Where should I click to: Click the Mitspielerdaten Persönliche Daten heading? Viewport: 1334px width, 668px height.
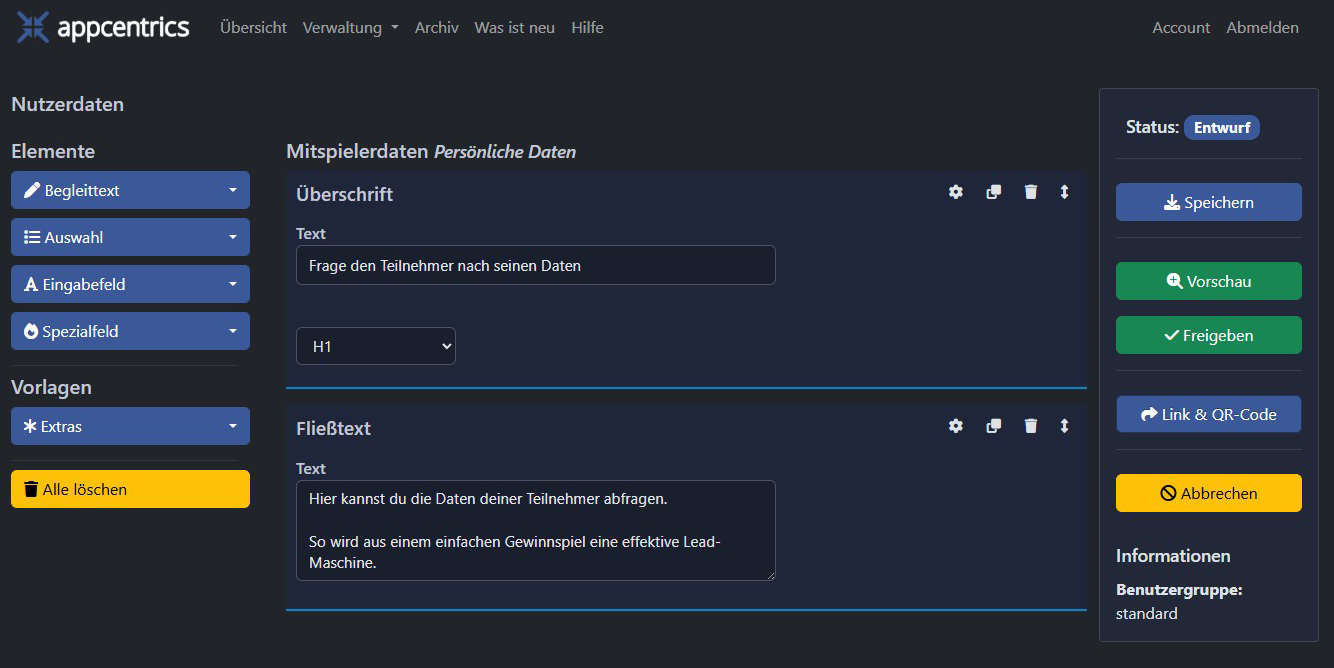pos(431,152)
